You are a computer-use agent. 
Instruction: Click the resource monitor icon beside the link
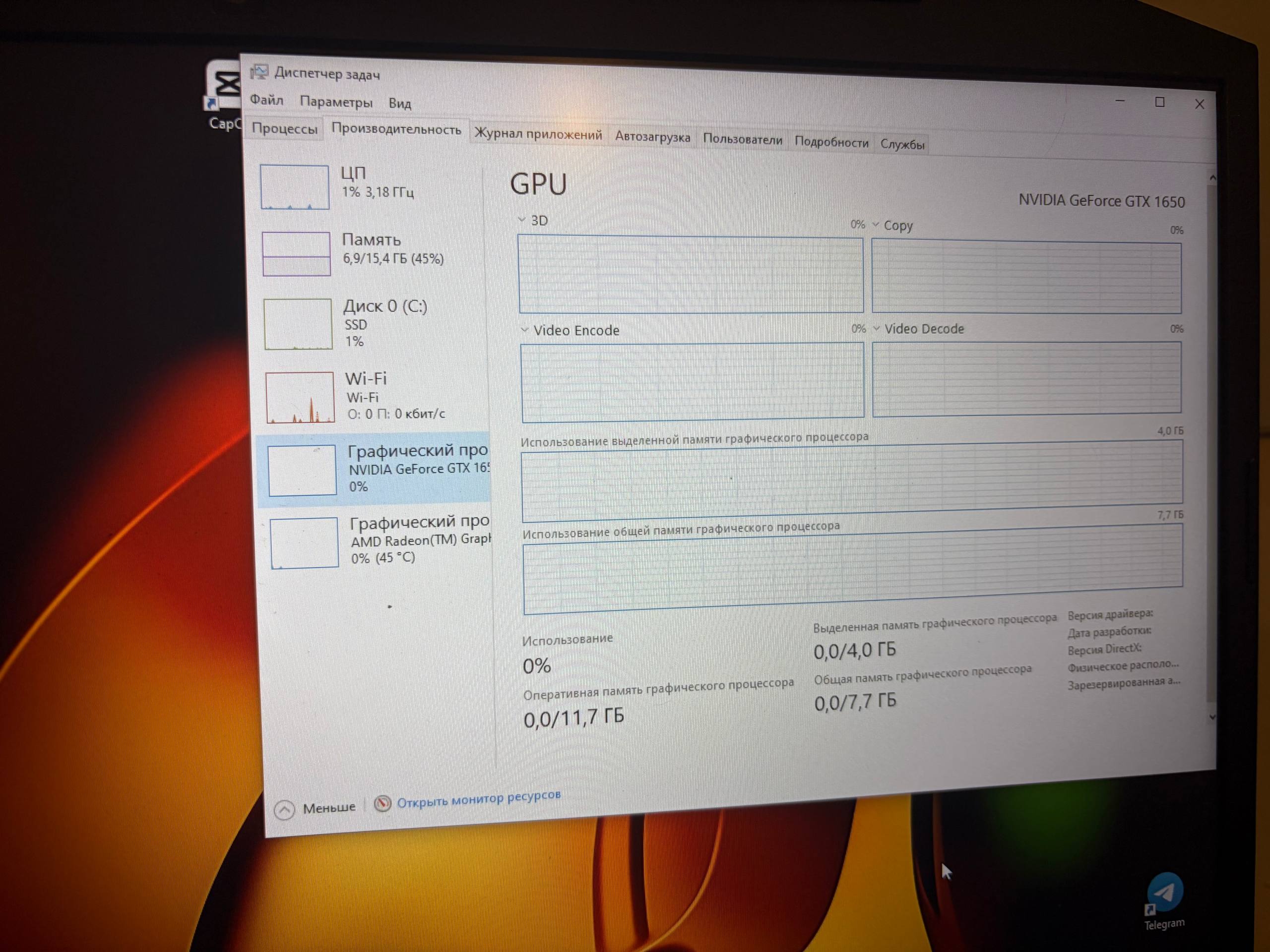(x=382, y=803)
